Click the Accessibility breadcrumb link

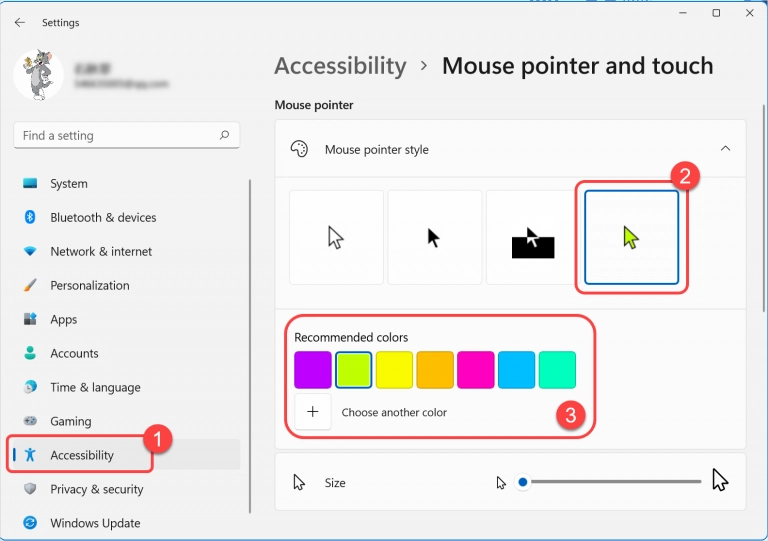point(340,66)
